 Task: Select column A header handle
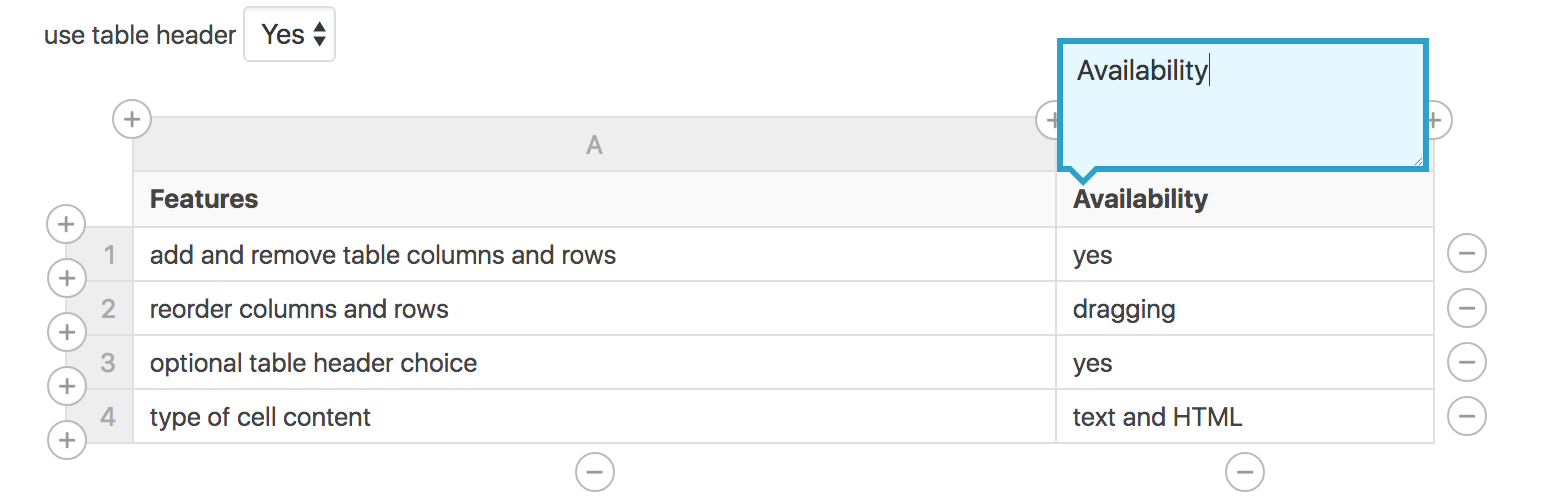pyautogui.click(x=594, y=146)
